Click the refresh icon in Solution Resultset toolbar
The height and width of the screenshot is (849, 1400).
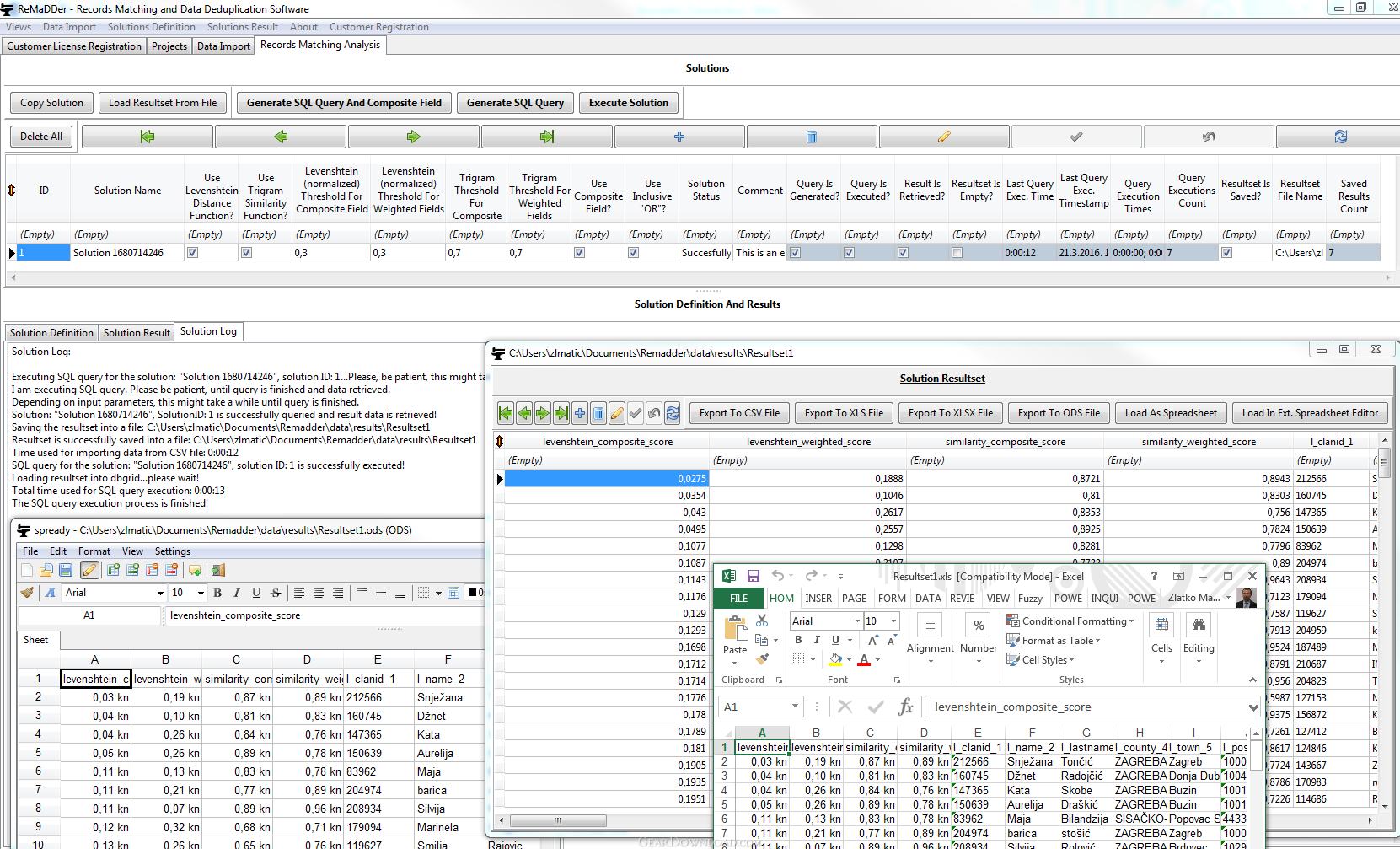673,413
